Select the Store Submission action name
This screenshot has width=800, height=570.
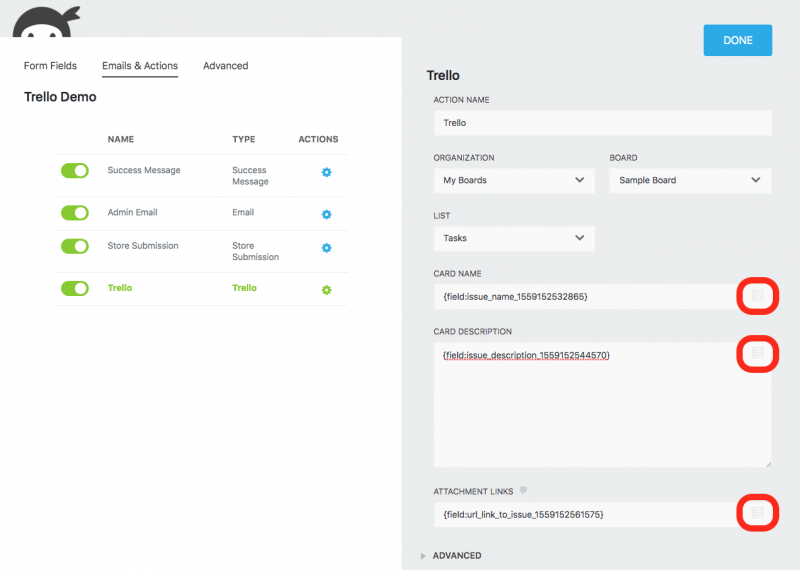[x=143, y=245]
